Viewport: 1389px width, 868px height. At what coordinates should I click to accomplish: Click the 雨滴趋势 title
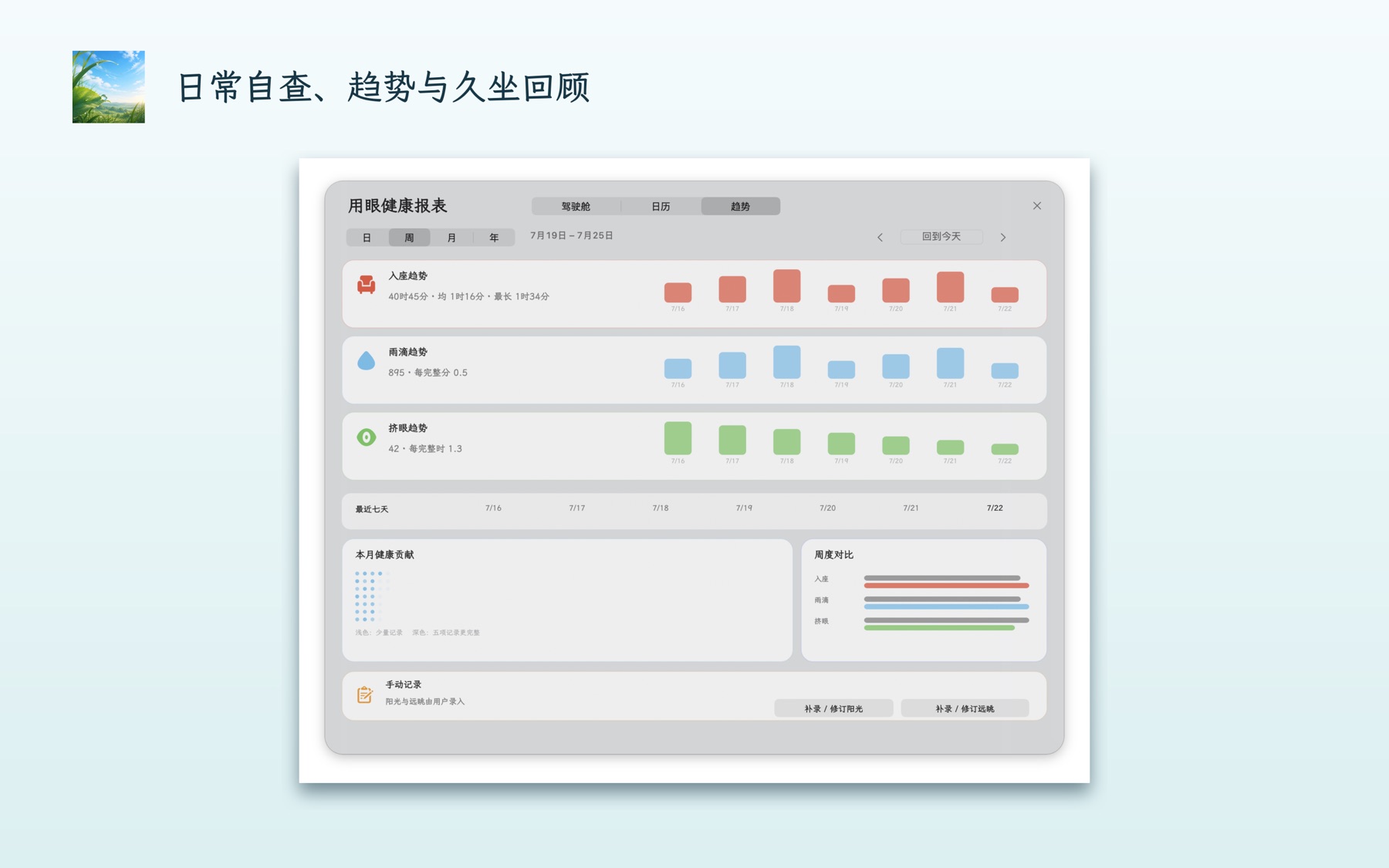click(408, 352)
